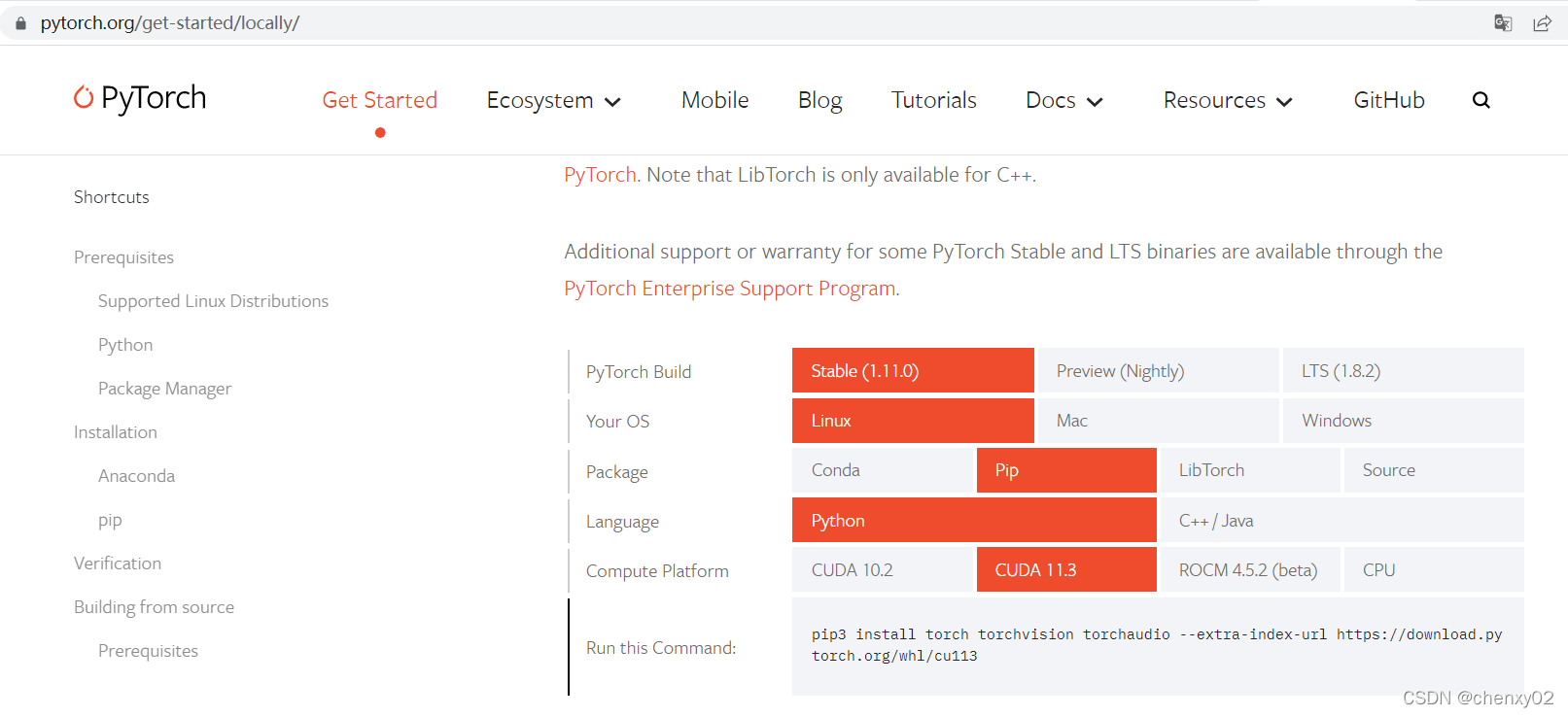Go to Python shortcut in sidebar

(x=125, y=345)
